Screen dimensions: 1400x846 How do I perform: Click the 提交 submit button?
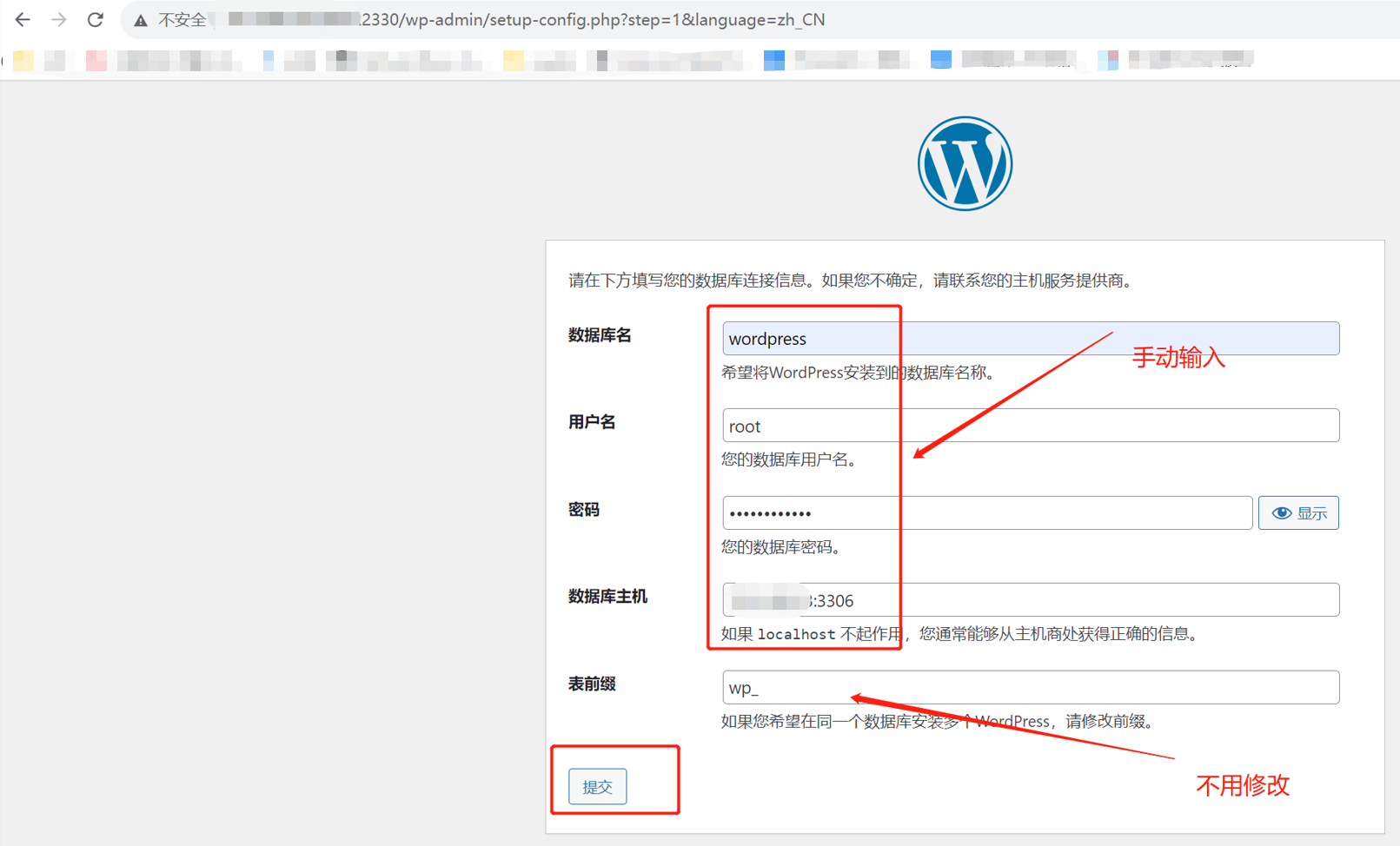point(598,787)
